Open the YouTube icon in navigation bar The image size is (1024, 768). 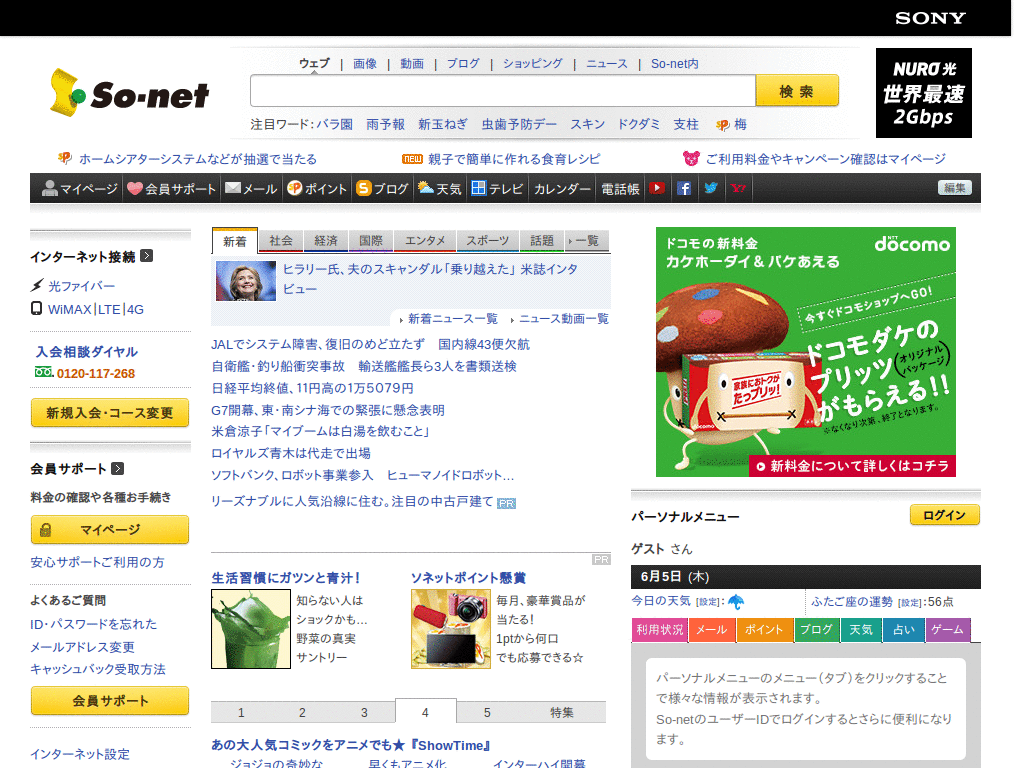657,188
